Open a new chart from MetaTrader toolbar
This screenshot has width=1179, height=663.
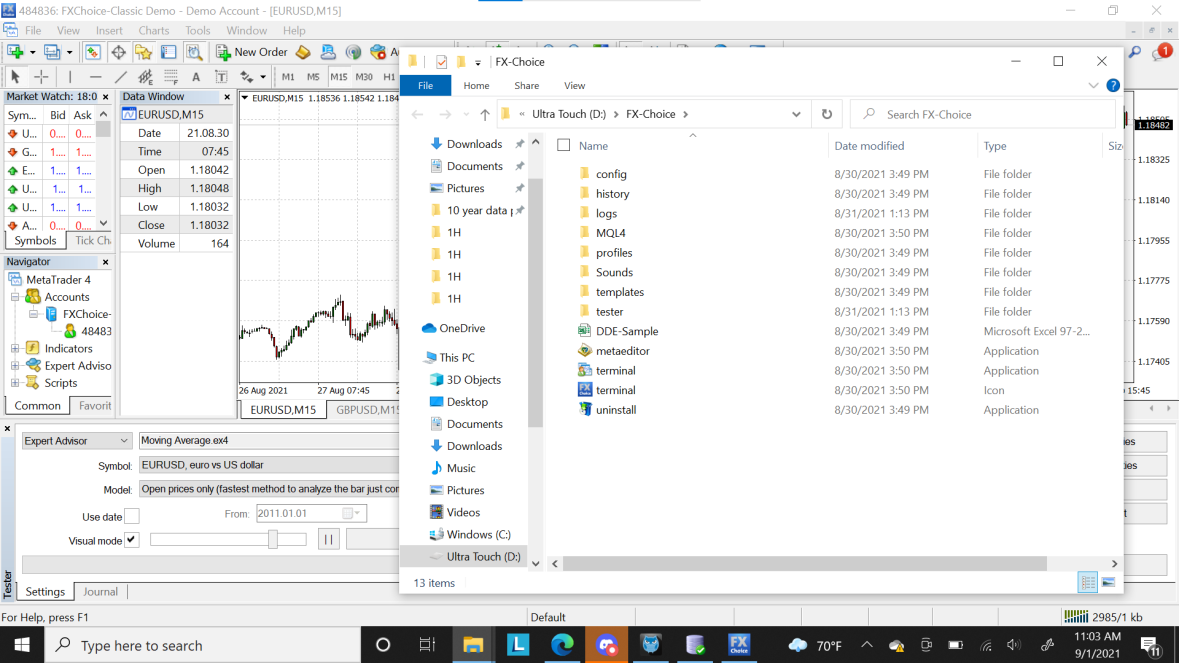point(15,52)
